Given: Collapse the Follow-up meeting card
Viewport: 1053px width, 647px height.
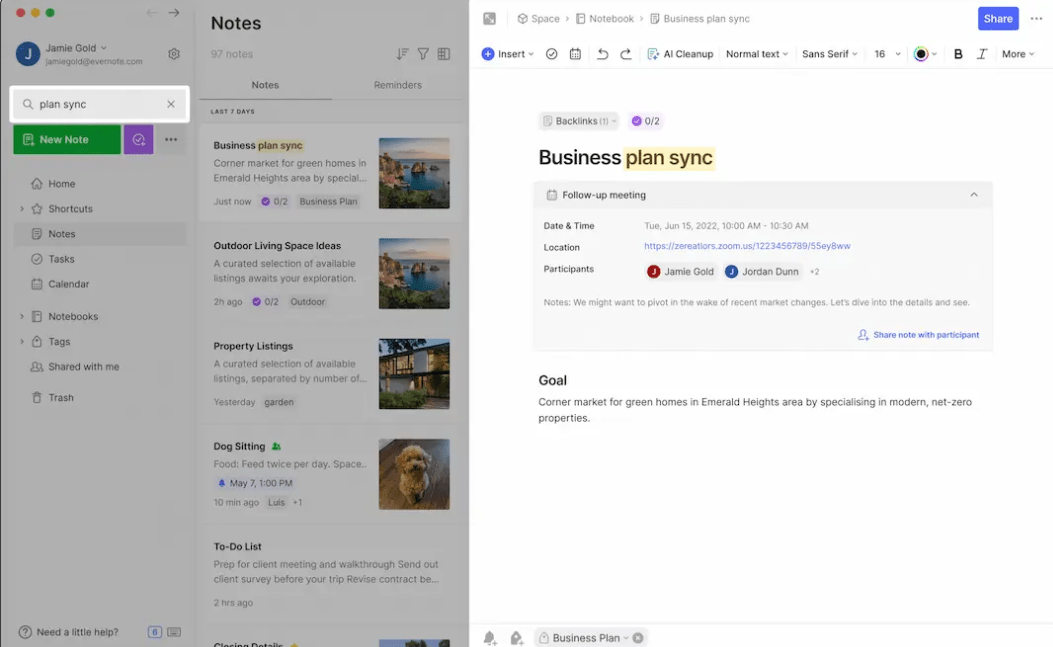Looking at the screenshot, I should [x=974, y=195].
